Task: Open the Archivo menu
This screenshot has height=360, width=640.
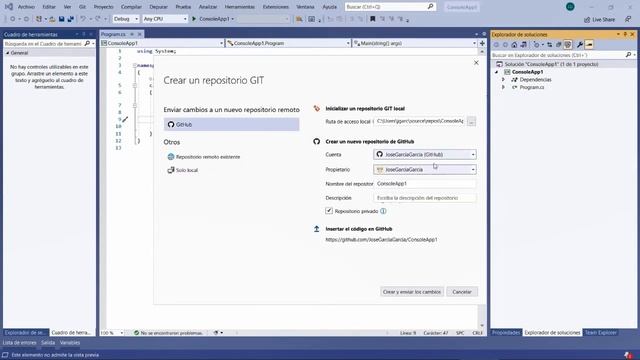Action: point(26,7)
